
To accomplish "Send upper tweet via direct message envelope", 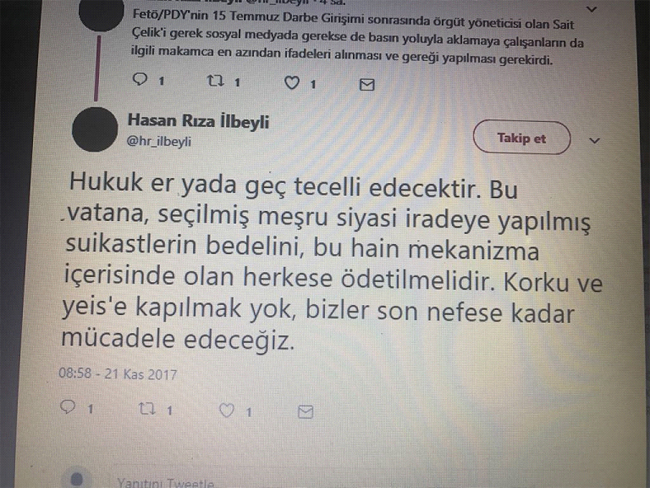I will point(366,85).
